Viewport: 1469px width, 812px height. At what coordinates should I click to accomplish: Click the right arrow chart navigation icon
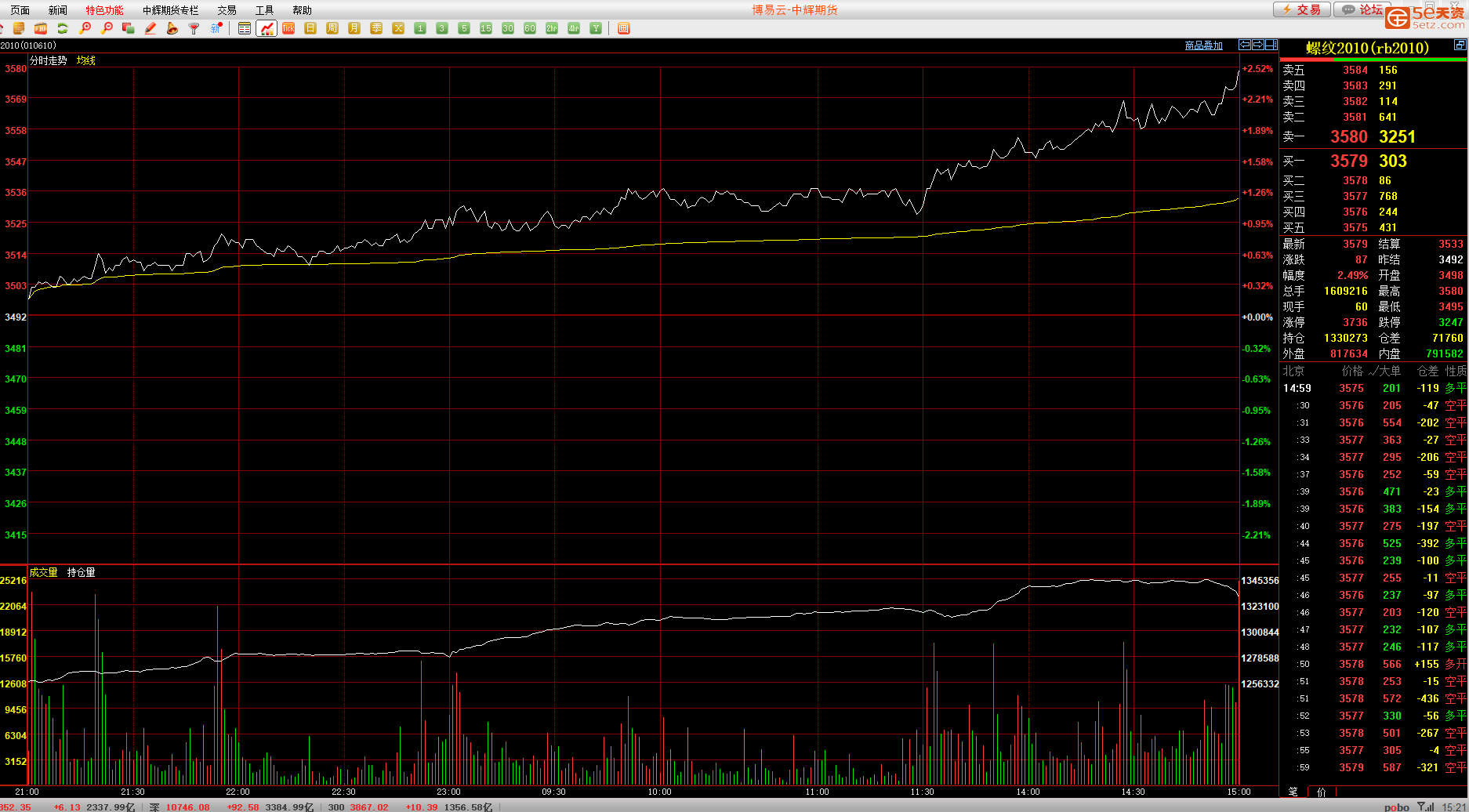click(x=1257, y=45)
